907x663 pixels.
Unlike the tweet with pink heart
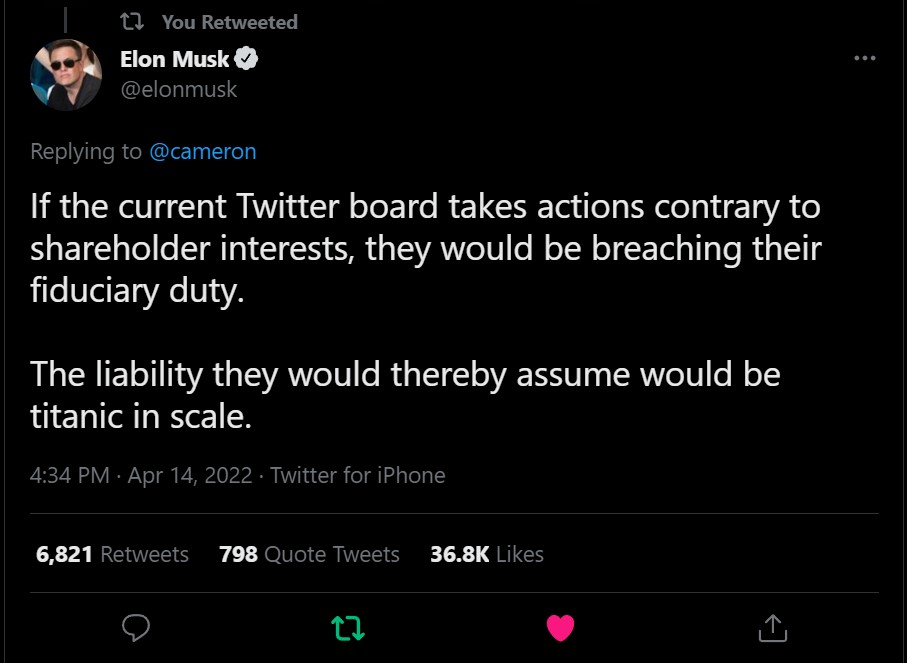click(561, 627)
